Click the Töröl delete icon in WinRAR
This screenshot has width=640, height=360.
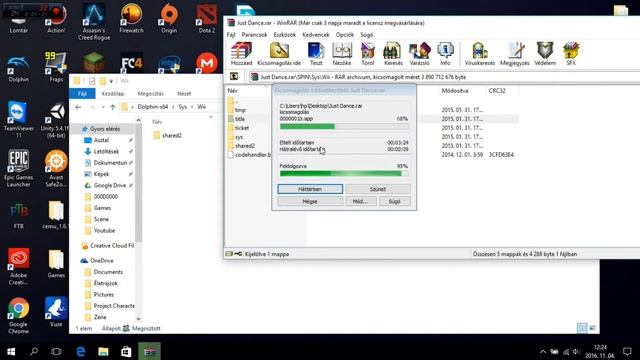pos(368,54)
